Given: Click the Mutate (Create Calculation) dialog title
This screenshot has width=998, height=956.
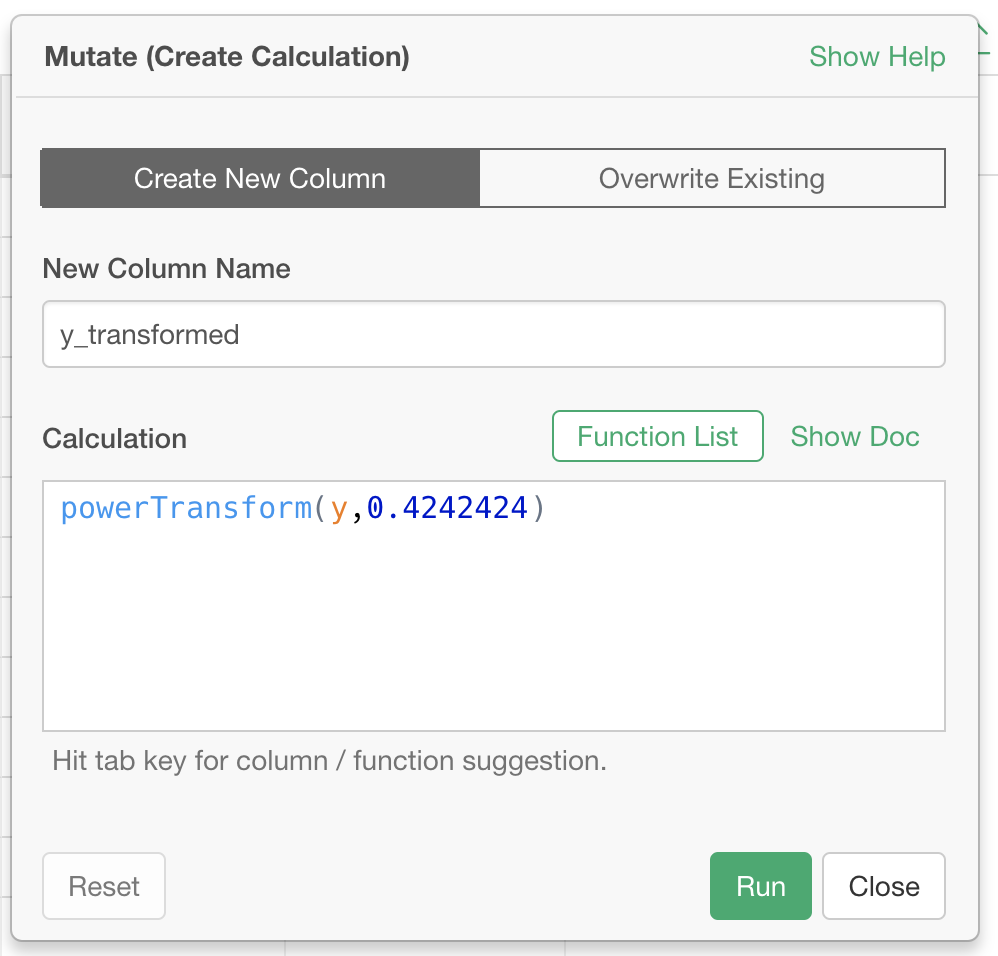Looking at the screenshot, I should (227, 57).
